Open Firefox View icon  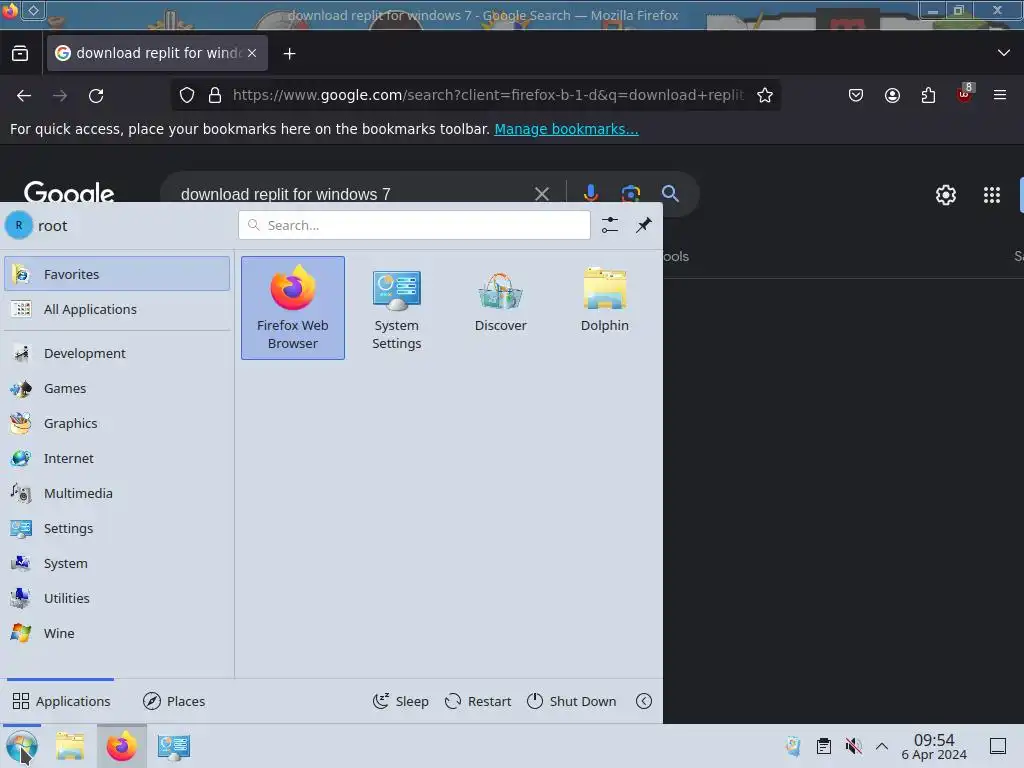click(20, 54)
